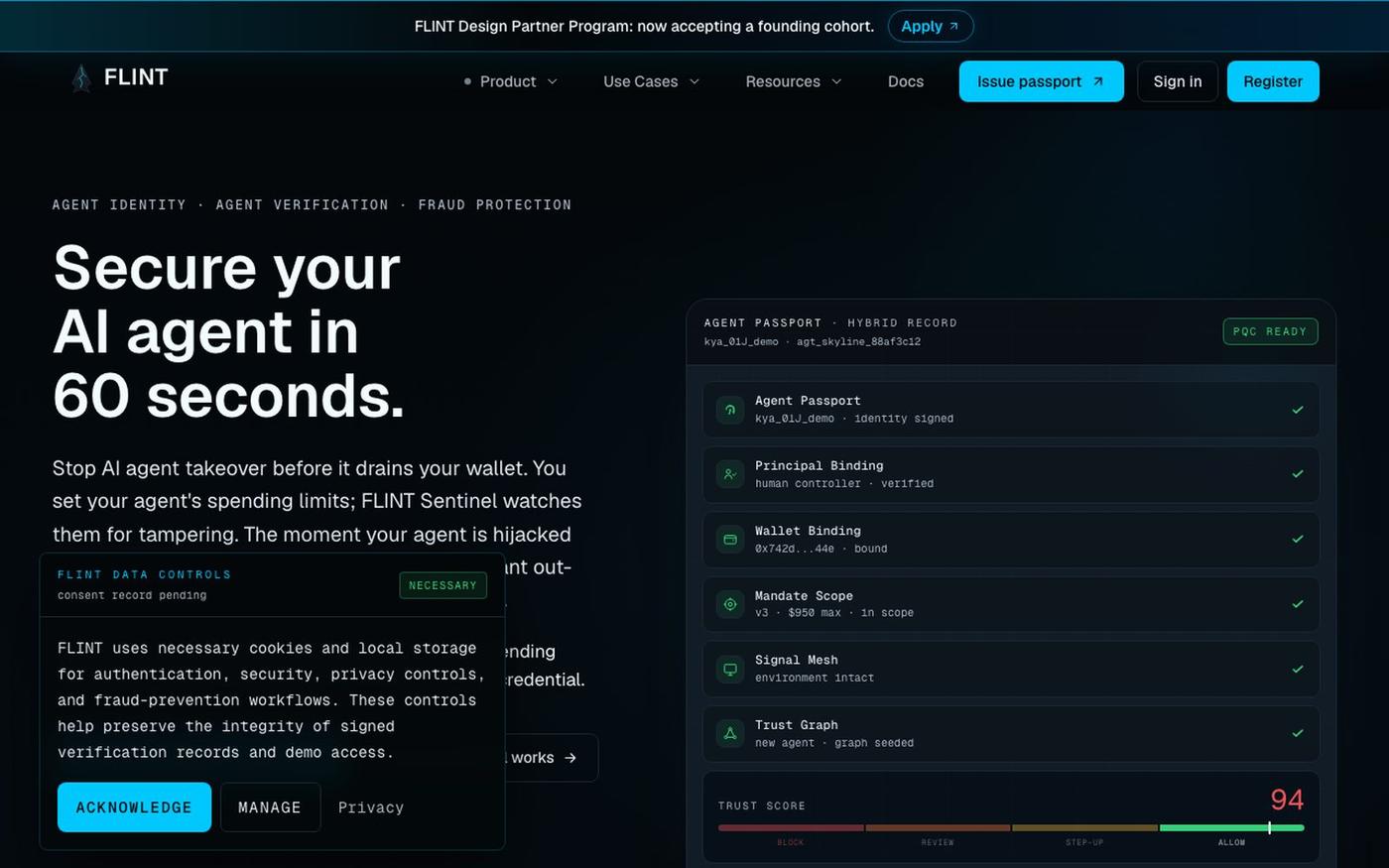Click the trust score marker on ALLOW segment

click(x=1269, y=827)
